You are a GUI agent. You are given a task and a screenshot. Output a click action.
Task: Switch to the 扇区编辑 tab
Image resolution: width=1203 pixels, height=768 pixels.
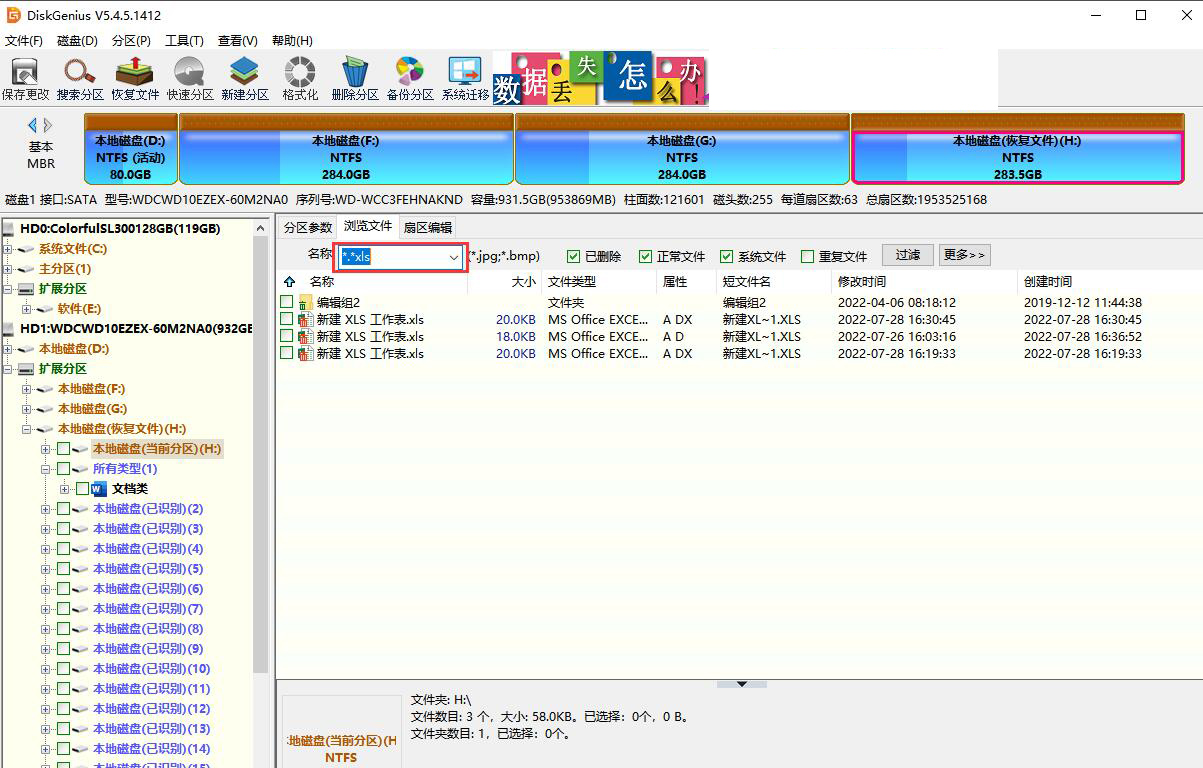pyautogui.click(x=428, y=227)
